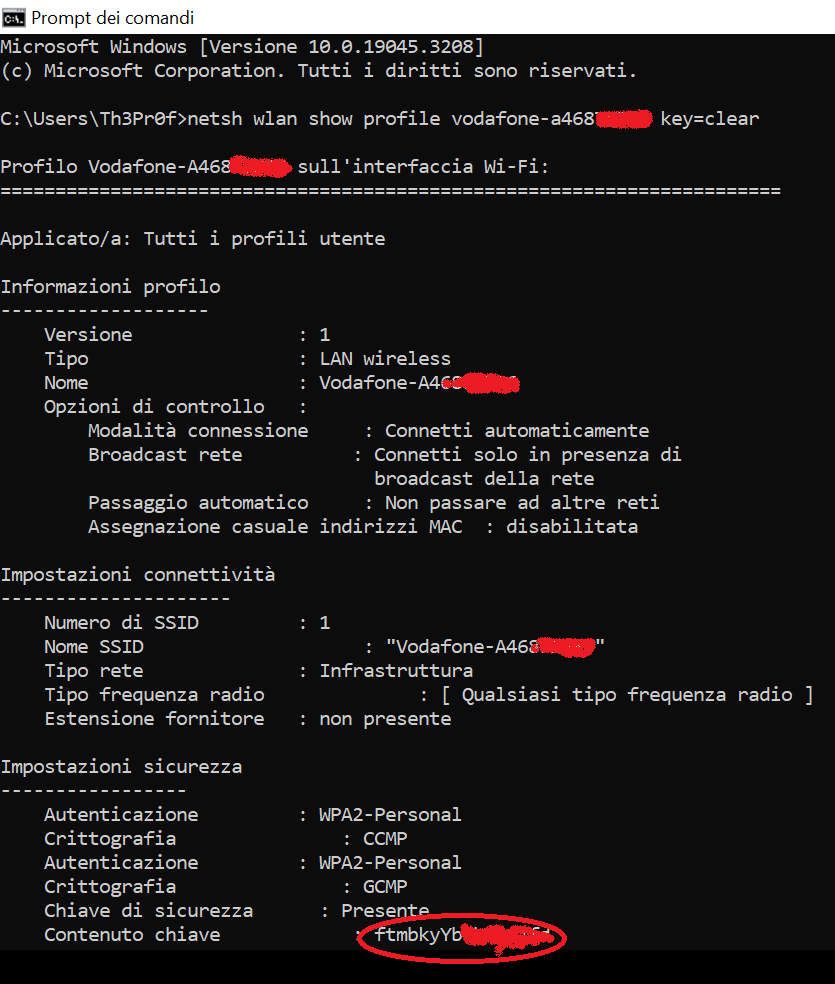The height and width of the screenshot is (984, 835).
Task: Click the 'Informazioni profilo' heading
Action: click(110, 287)
